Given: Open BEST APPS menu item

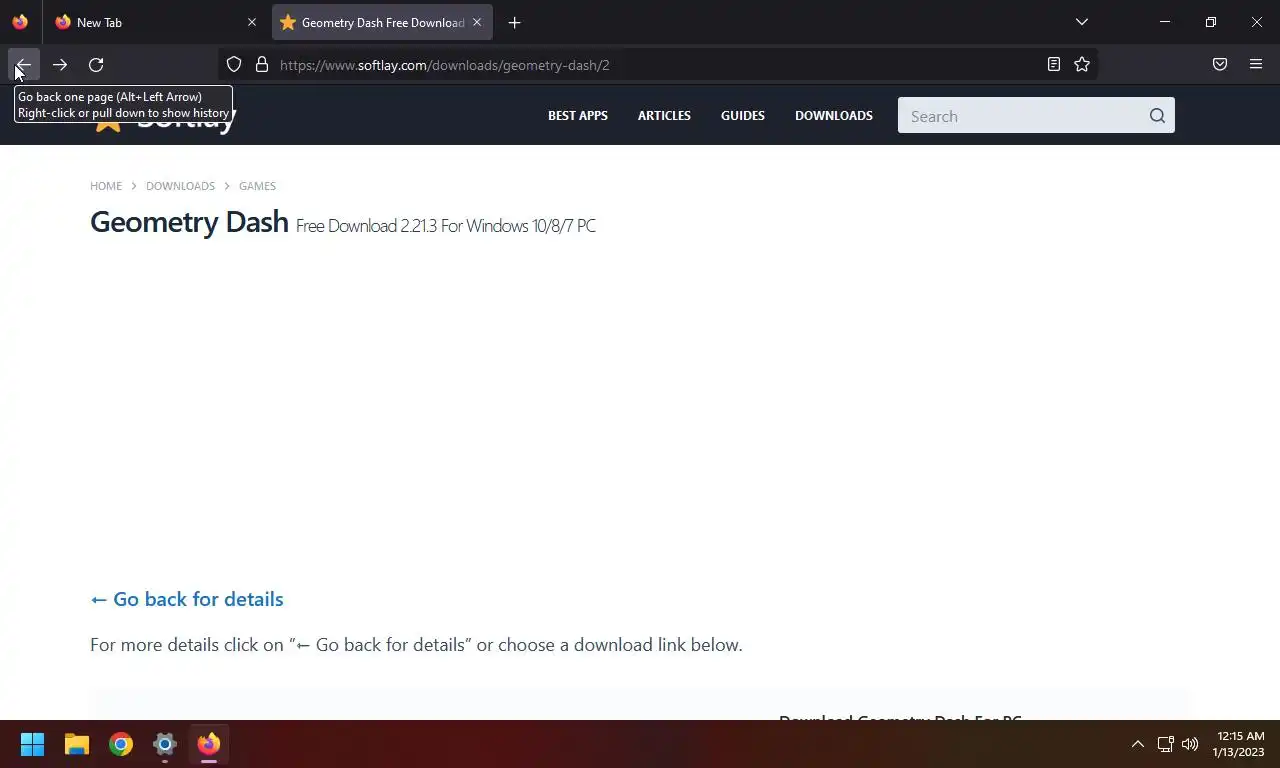Looking at the screenshot, I should click(578, 116).
